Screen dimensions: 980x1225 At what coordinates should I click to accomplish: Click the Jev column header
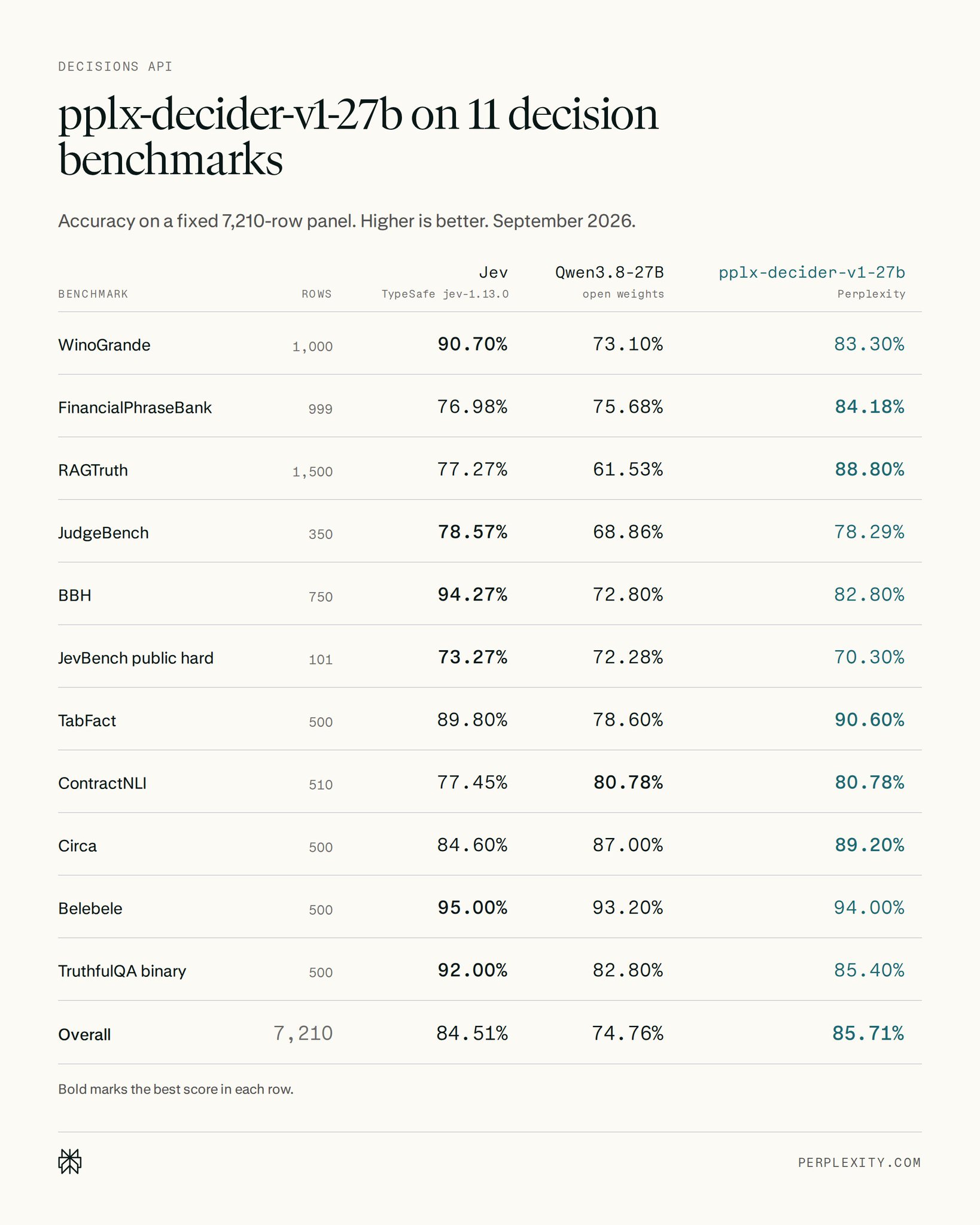494,273
